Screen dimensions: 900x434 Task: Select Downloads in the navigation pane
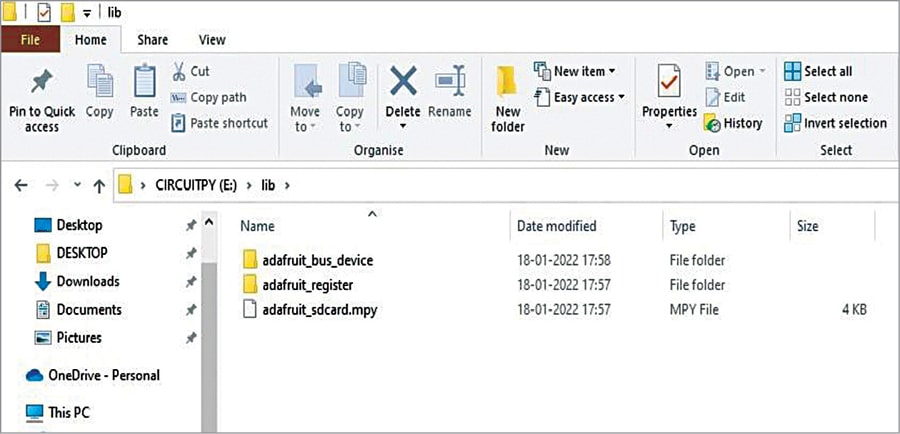pos(87,281)
